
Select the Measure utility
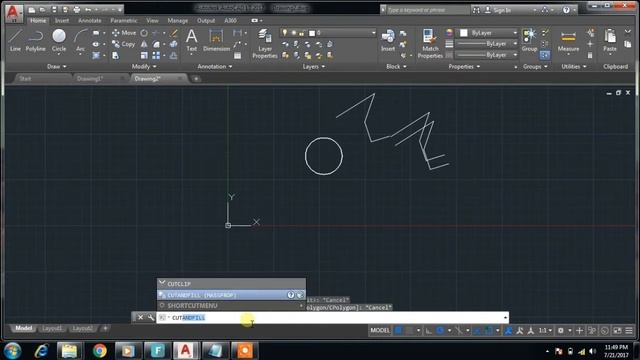568,40
